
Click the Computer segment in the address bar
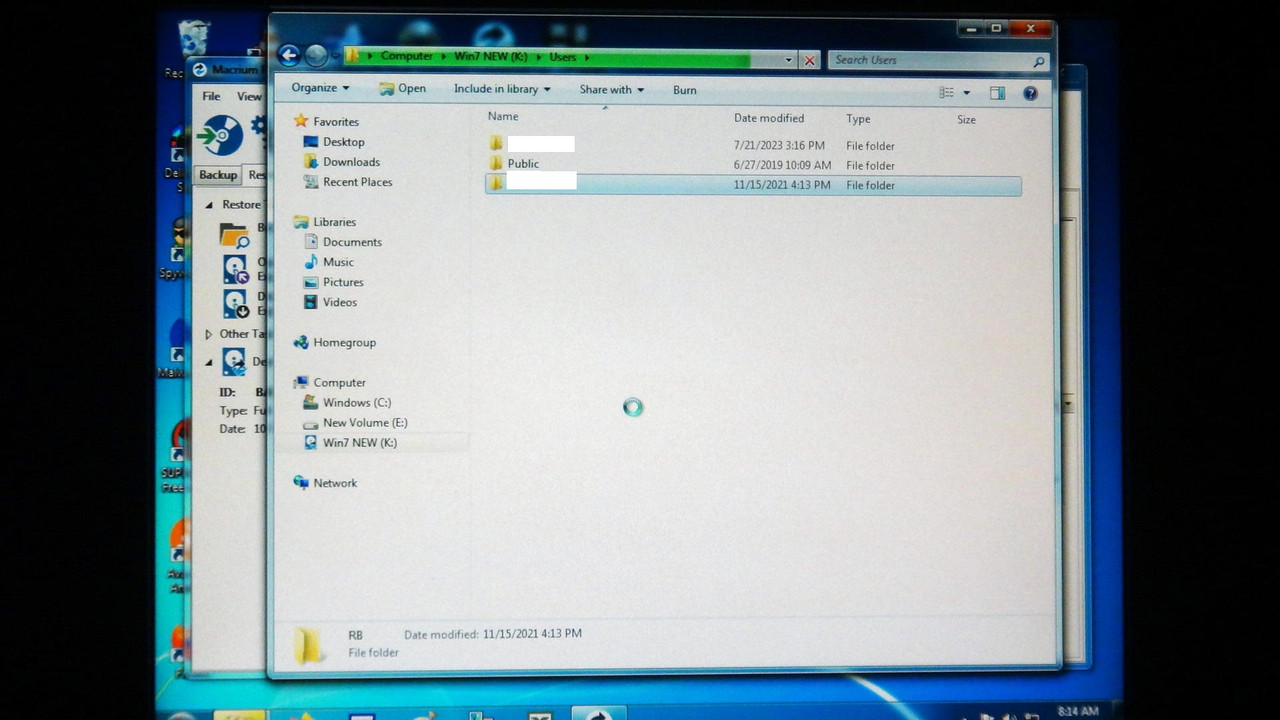(406, 57)
